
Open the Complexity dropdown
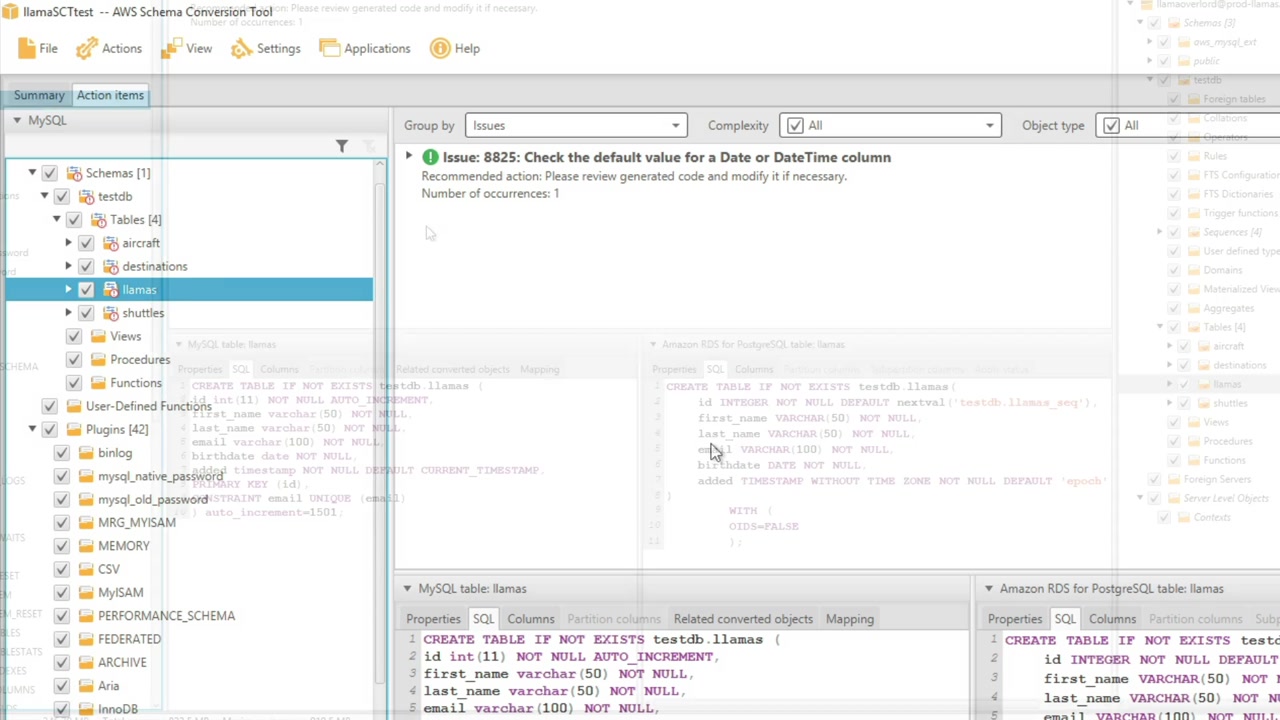(890, 126)
